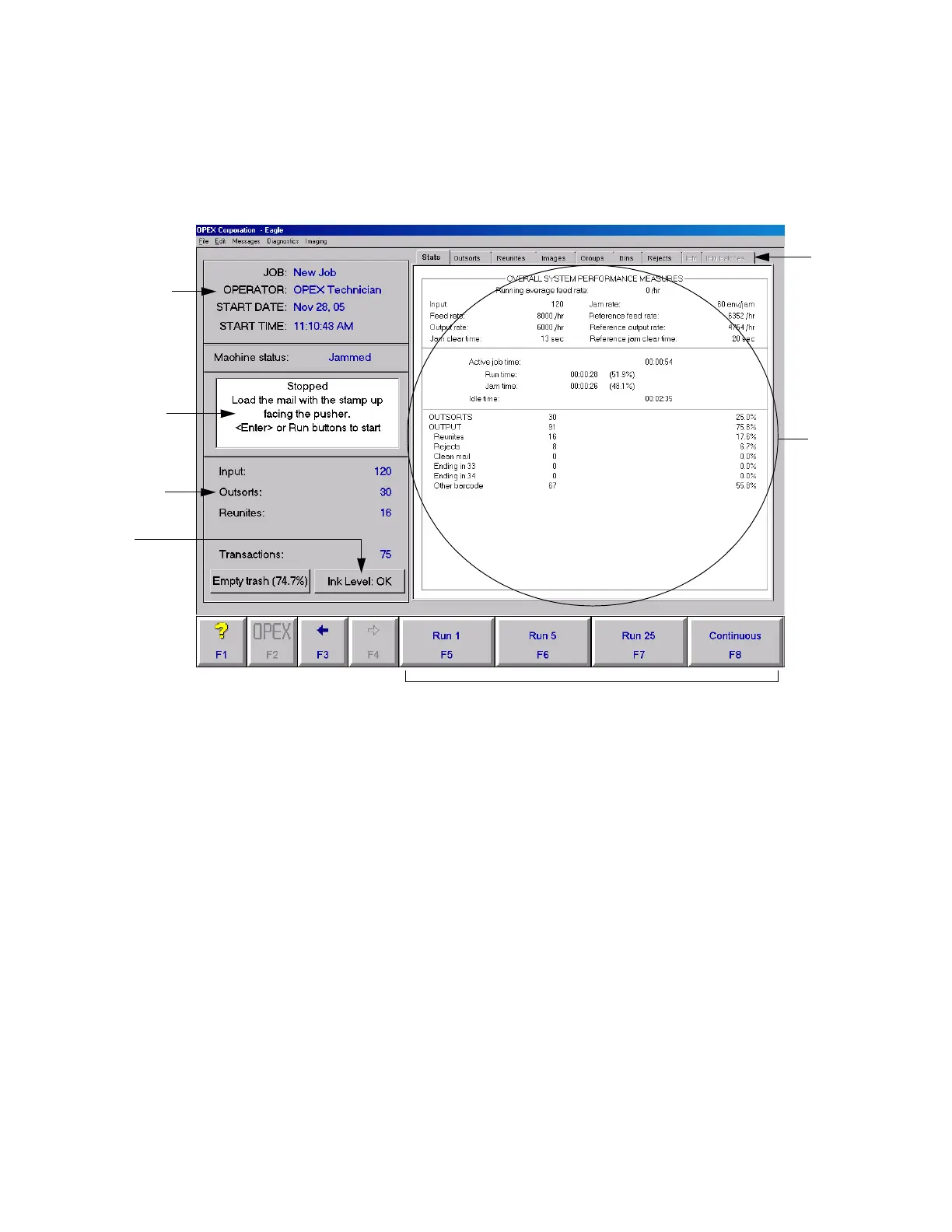Click 'Clean mail' row label
This screenshot has width=952, height=1232.
(x=452, y=457)
